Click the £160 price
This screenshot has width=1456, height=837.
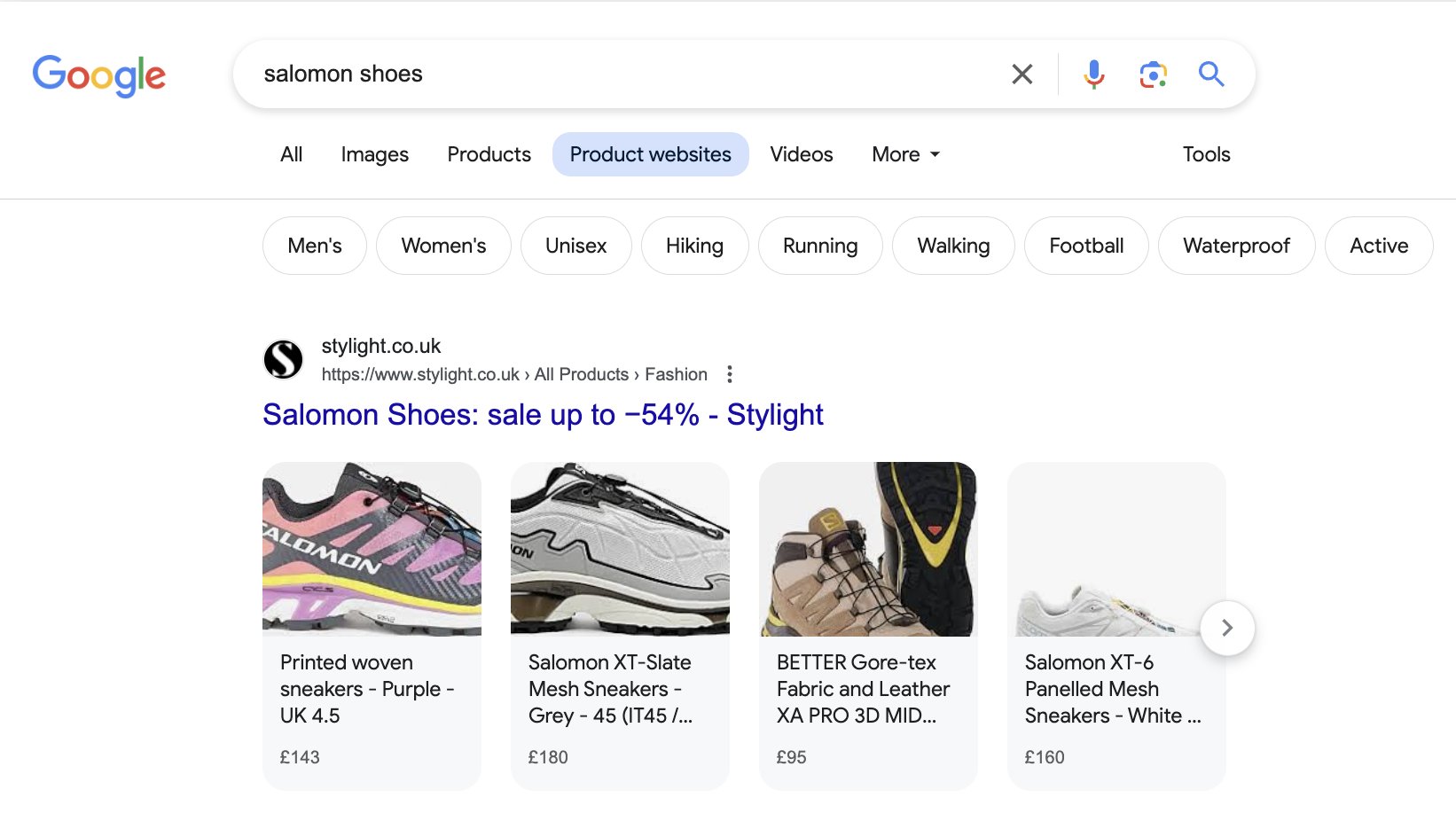click(1045, 757)
